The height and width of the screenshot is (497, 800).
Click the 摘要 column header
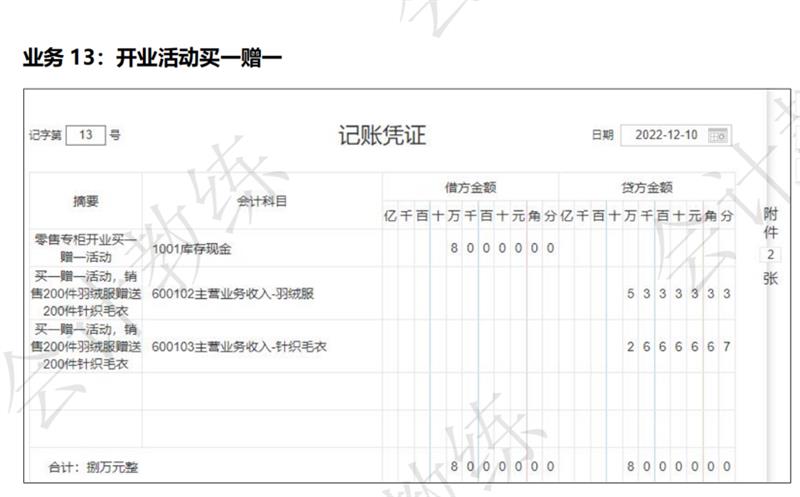click(86, 200)
